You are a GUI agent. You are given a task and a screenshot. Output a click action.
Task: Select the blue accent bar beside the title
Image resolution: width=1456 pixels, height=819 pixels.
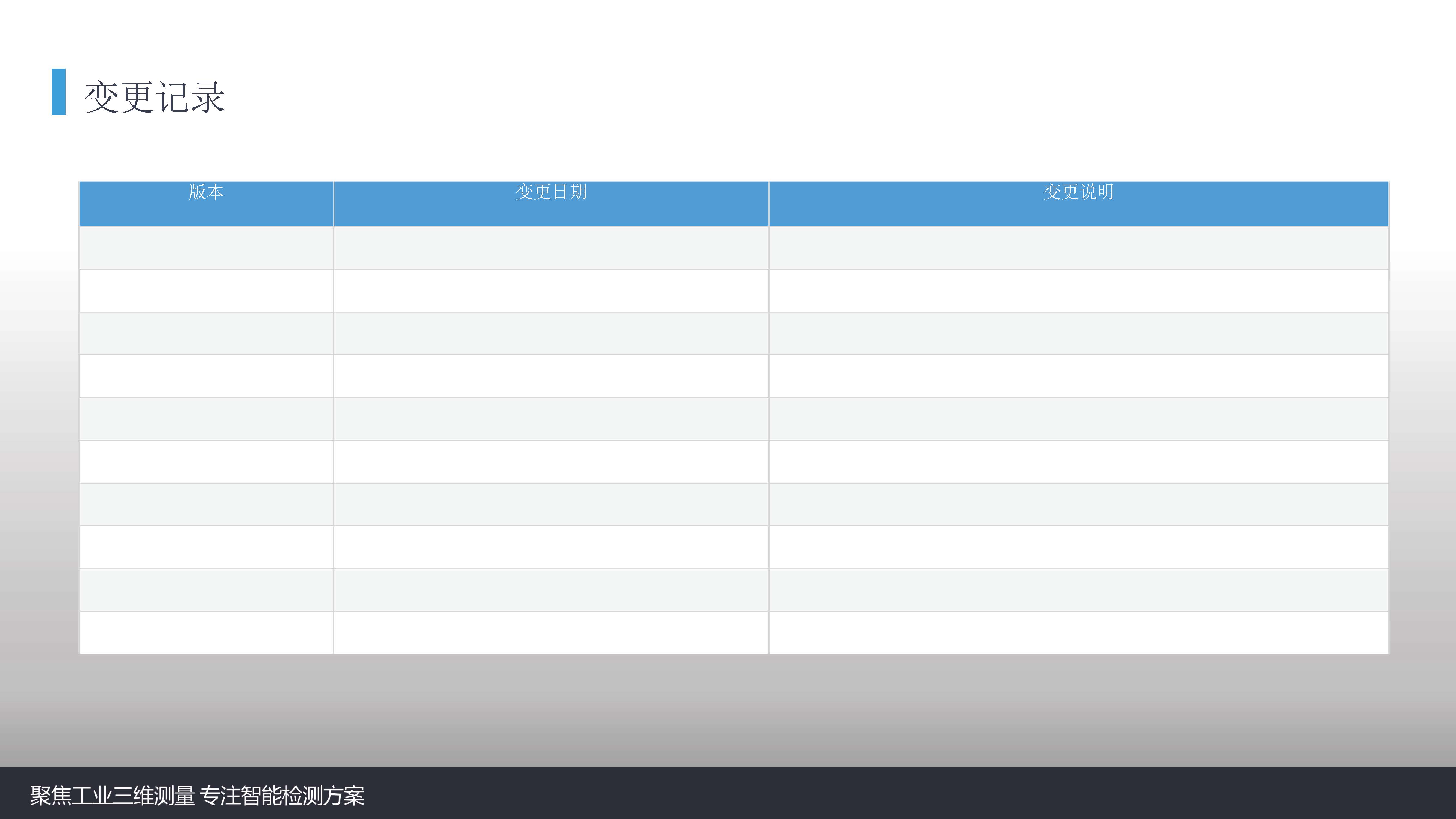coord(59,92)
